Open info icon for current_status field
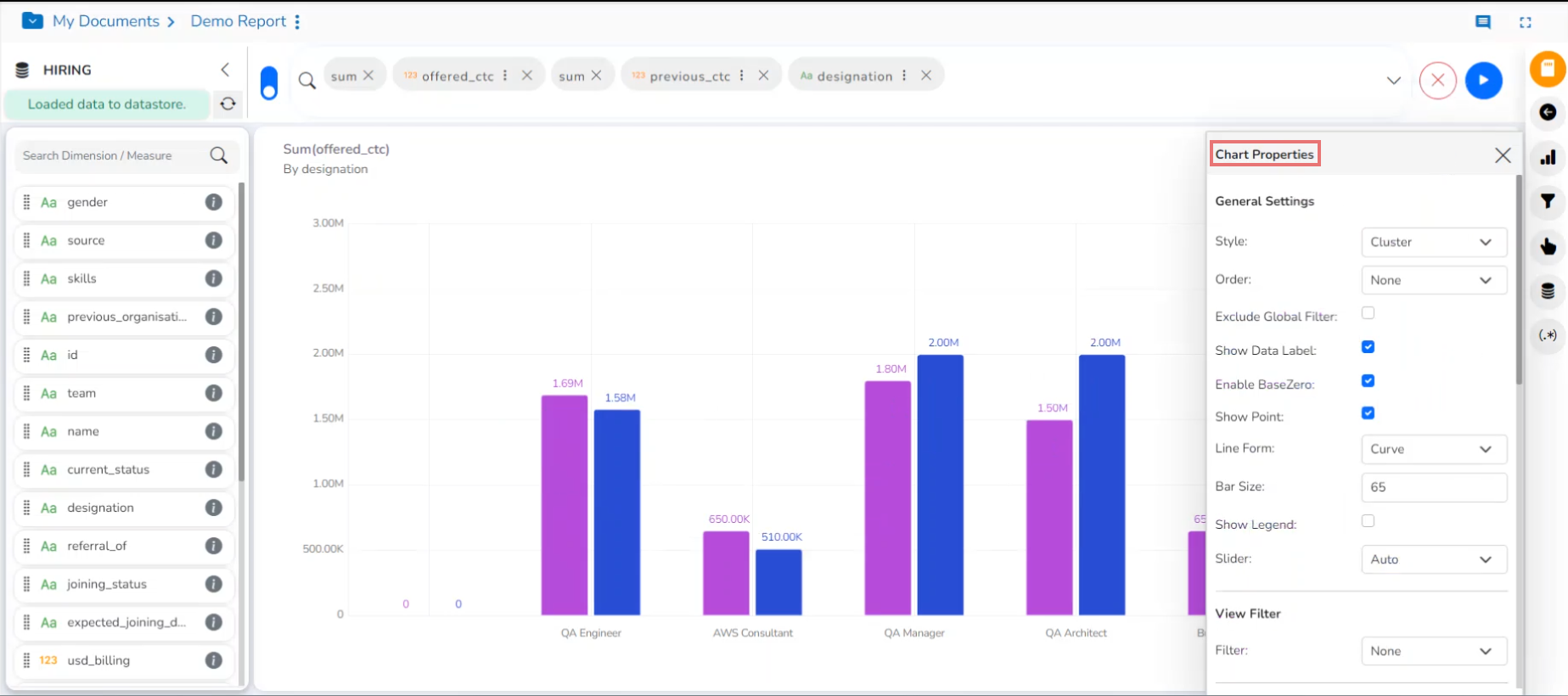 (x=214, y=469)
